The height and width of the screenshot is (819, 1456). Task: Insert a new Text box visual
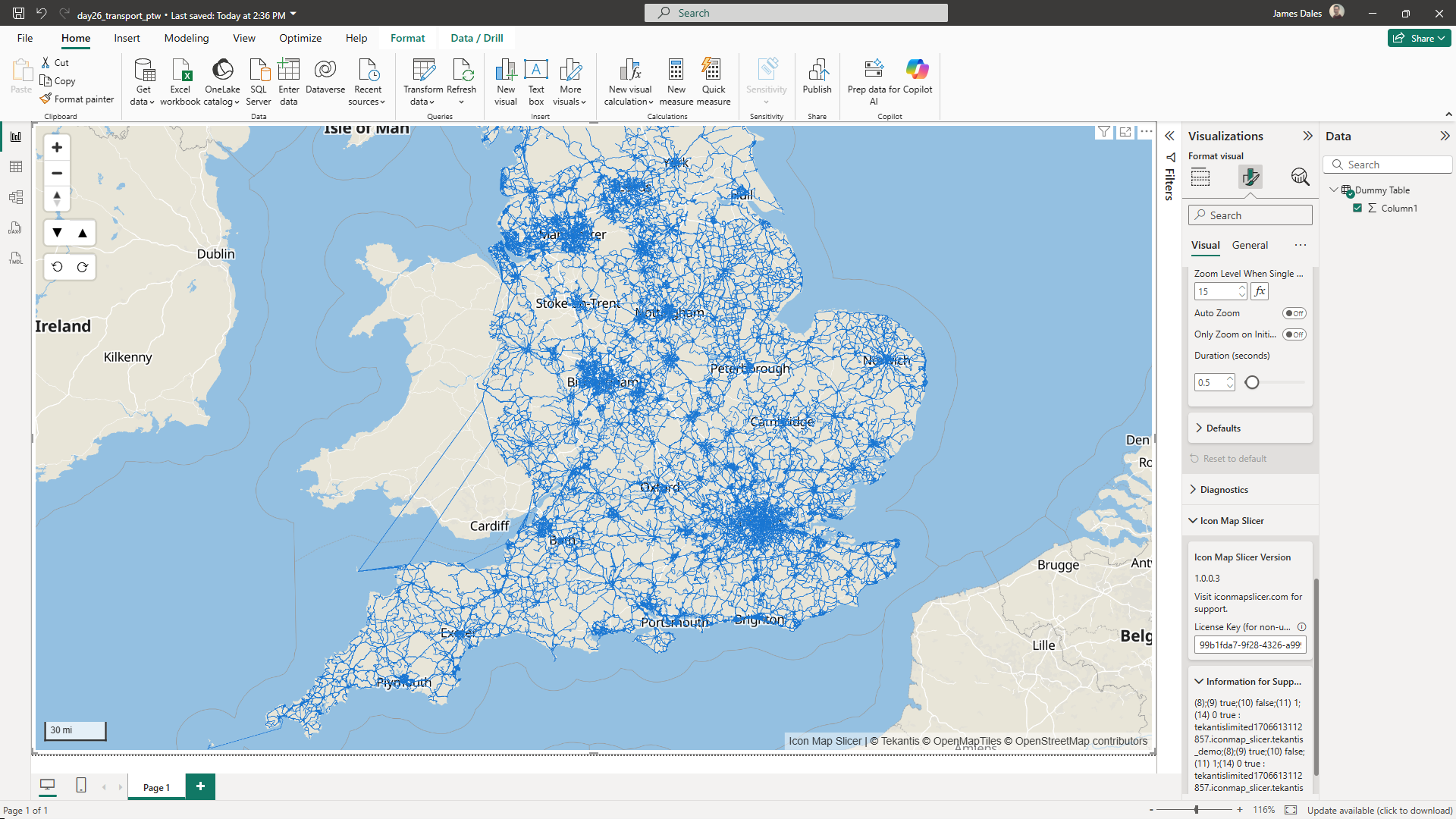click(x=535, y=82)
